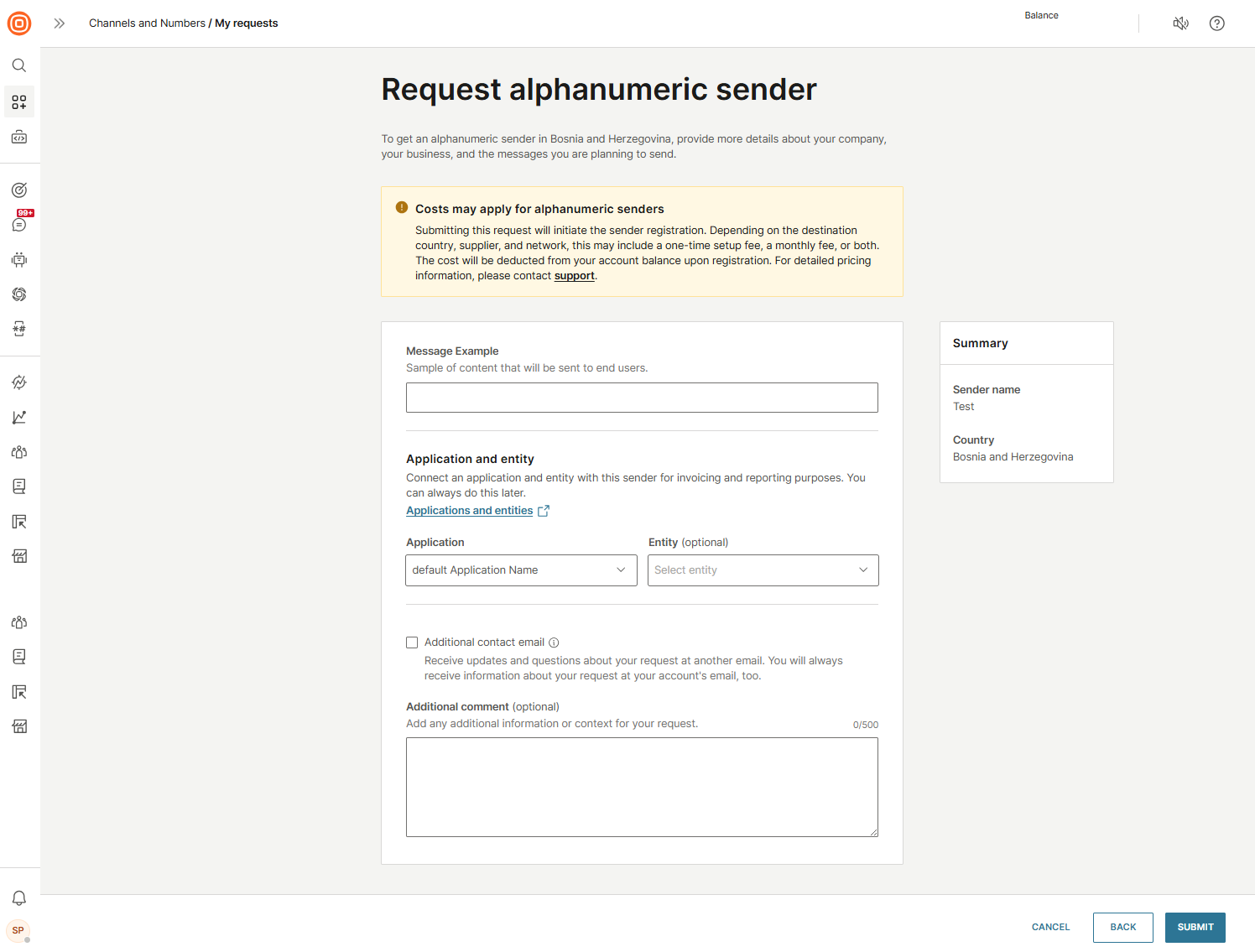
Task: Open the Applications and entities link
Action: (x=470, y=511)
